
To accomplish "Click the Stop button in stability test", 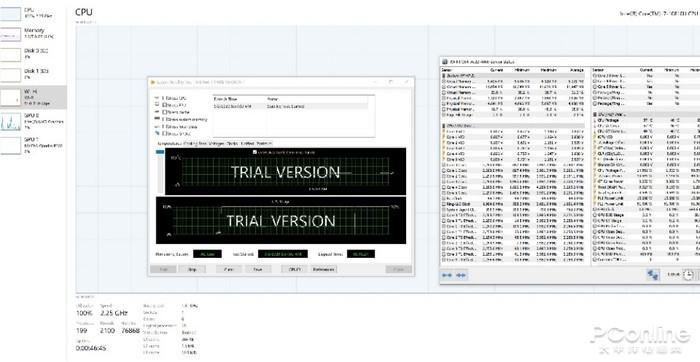I will (192, 269).
